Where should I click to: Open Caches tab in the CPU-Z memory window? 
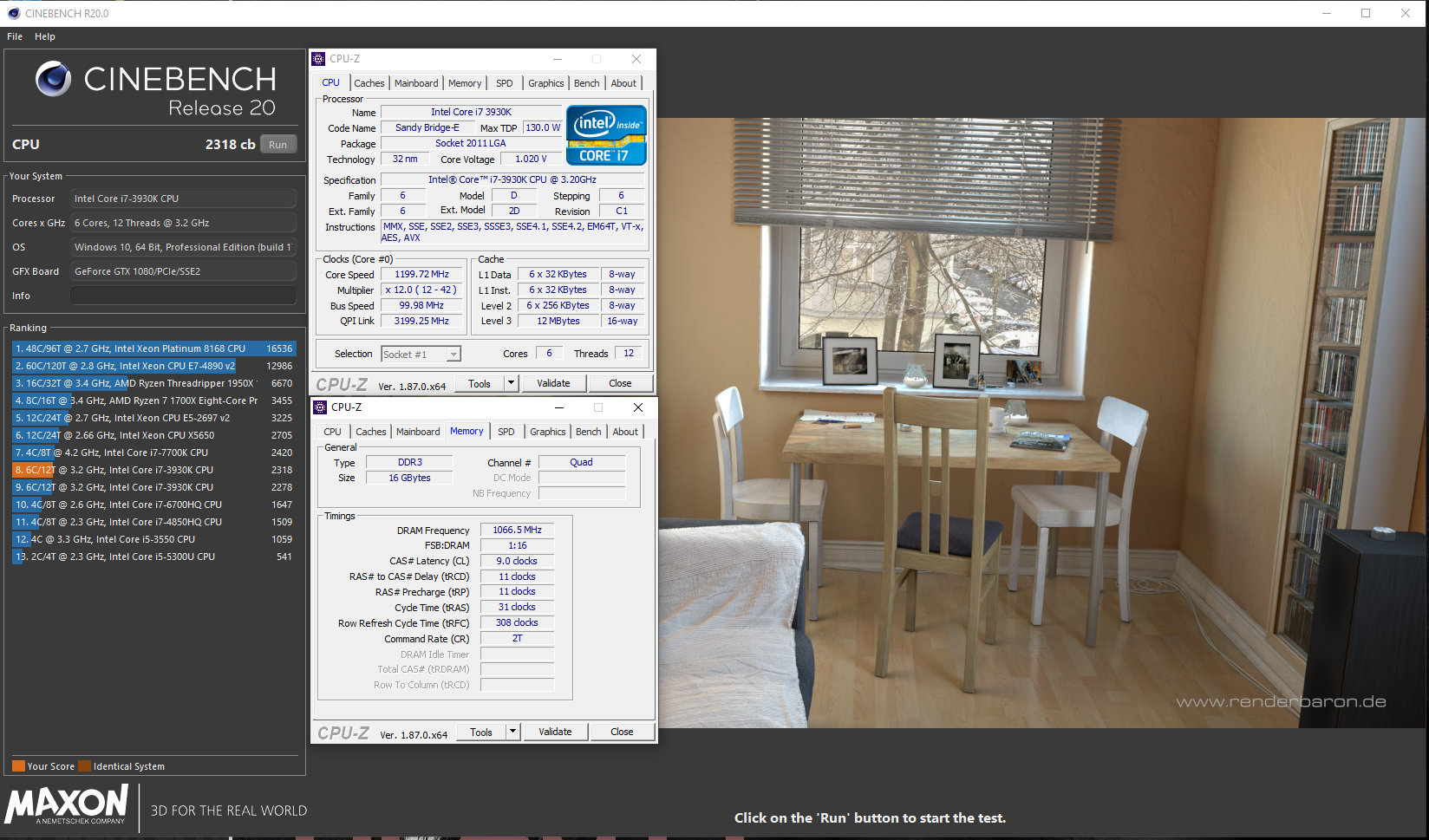pos(371,432)
